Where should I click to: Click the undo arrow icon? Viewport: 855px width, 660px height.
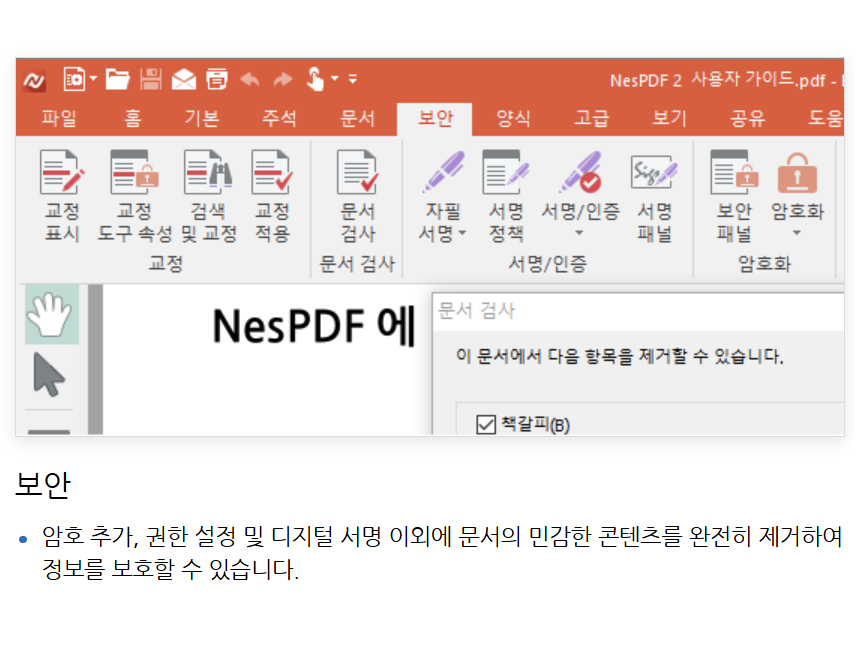click(x=250, y=80)
